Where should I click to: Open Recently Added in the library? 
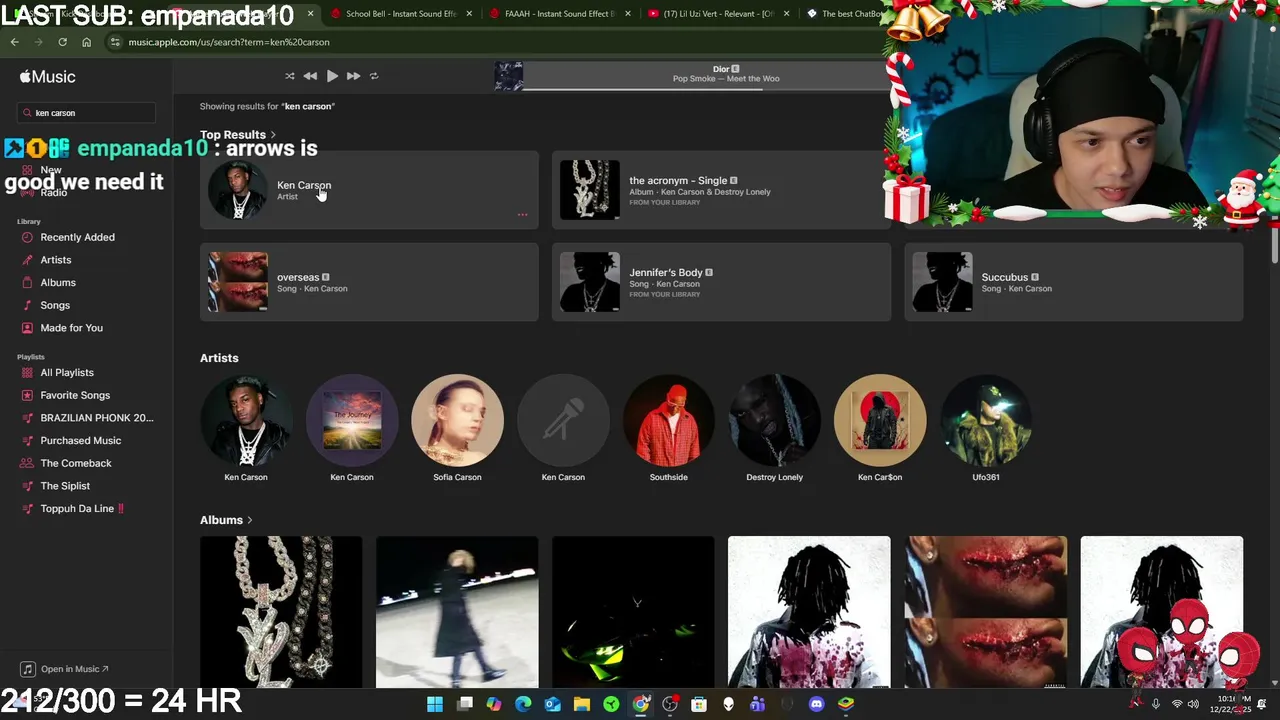77,237
